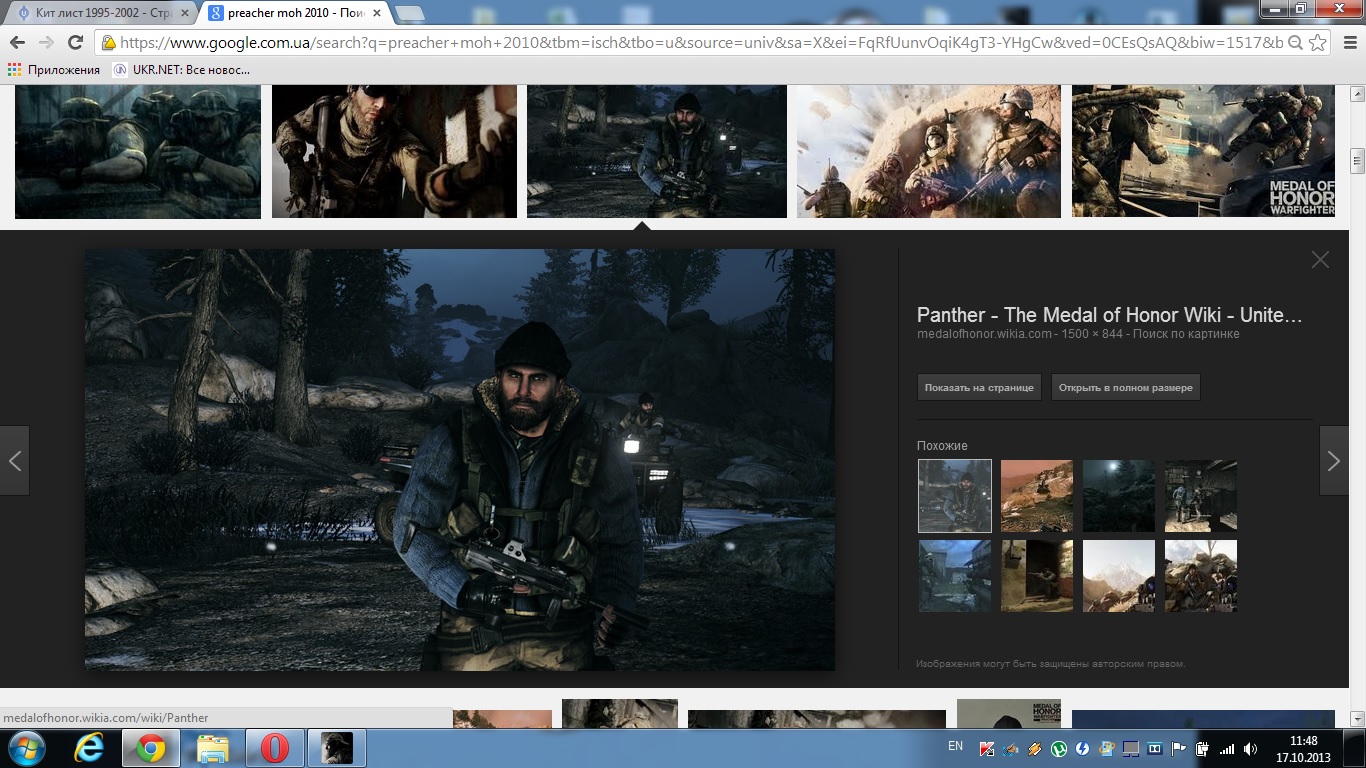Viewport: 1366px width, 768px height.
Task: Open the Приложения apps shortcut
Action: point(54,70)
